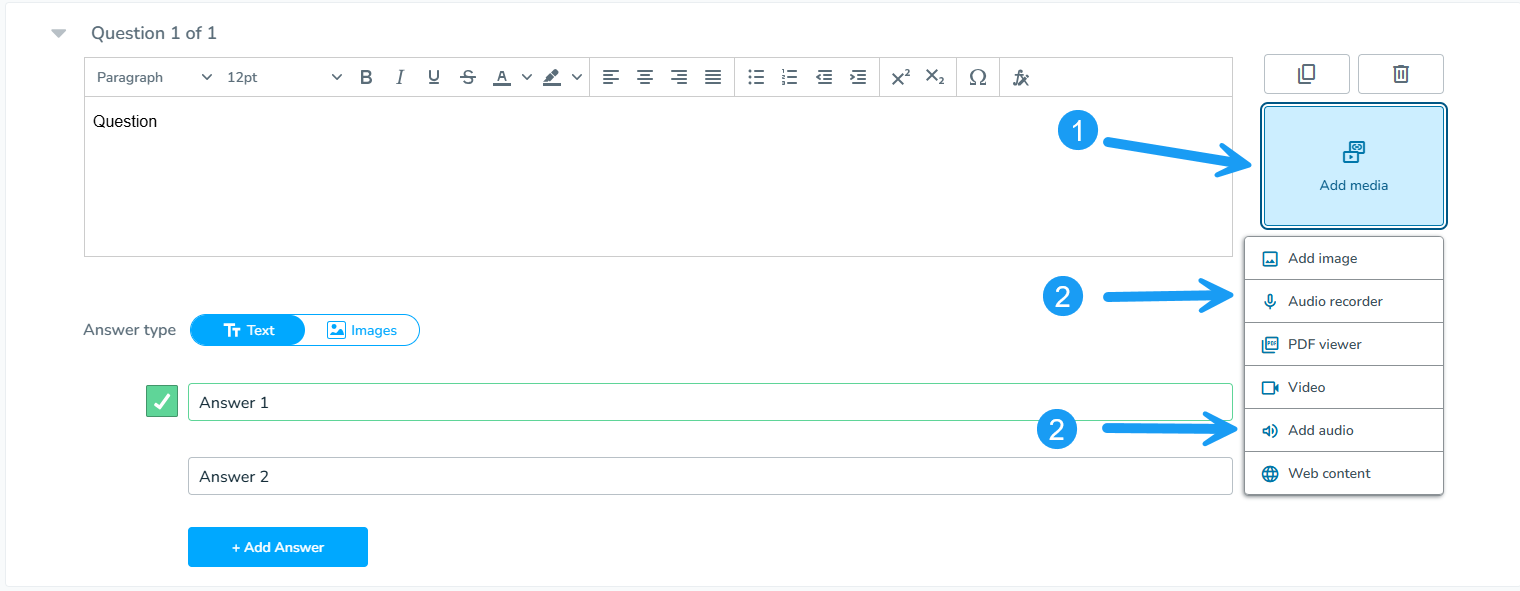Viewport: 1520px width, 591px height.
Task: Click the Answer 2 input field
Action: [710, 476]
